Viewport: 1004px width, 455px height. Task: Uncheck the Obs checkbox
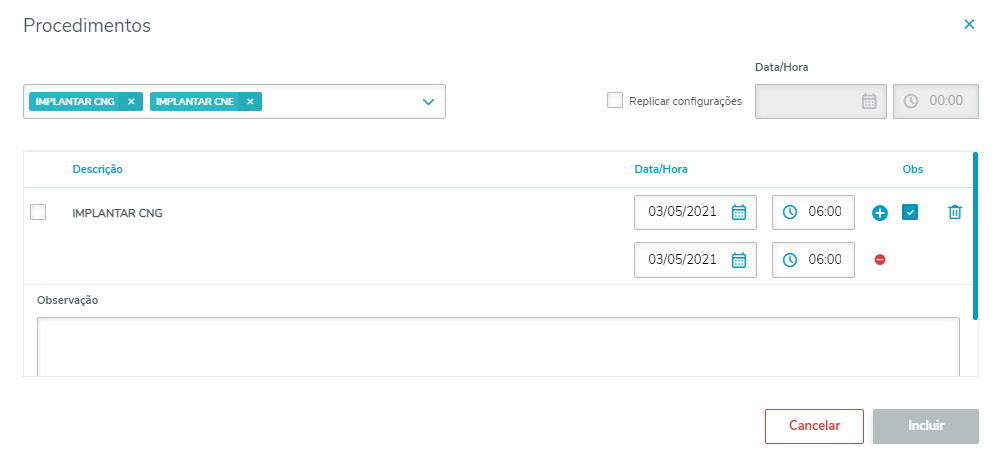pyautogui.click(x=910, y=212)
